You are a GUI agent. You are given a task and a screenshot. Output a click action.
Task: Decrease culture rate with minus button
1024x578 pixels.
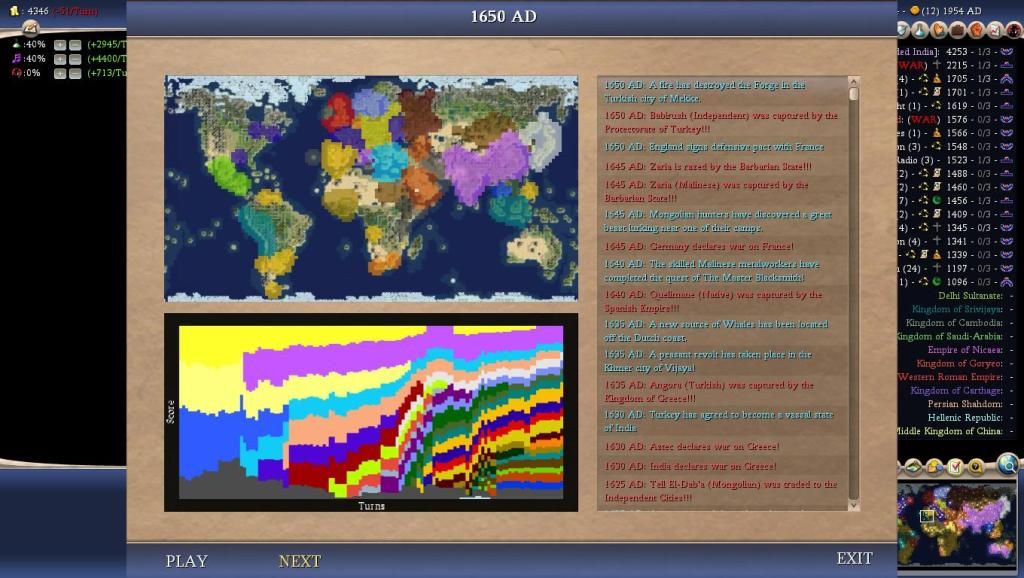click(75, 59)
